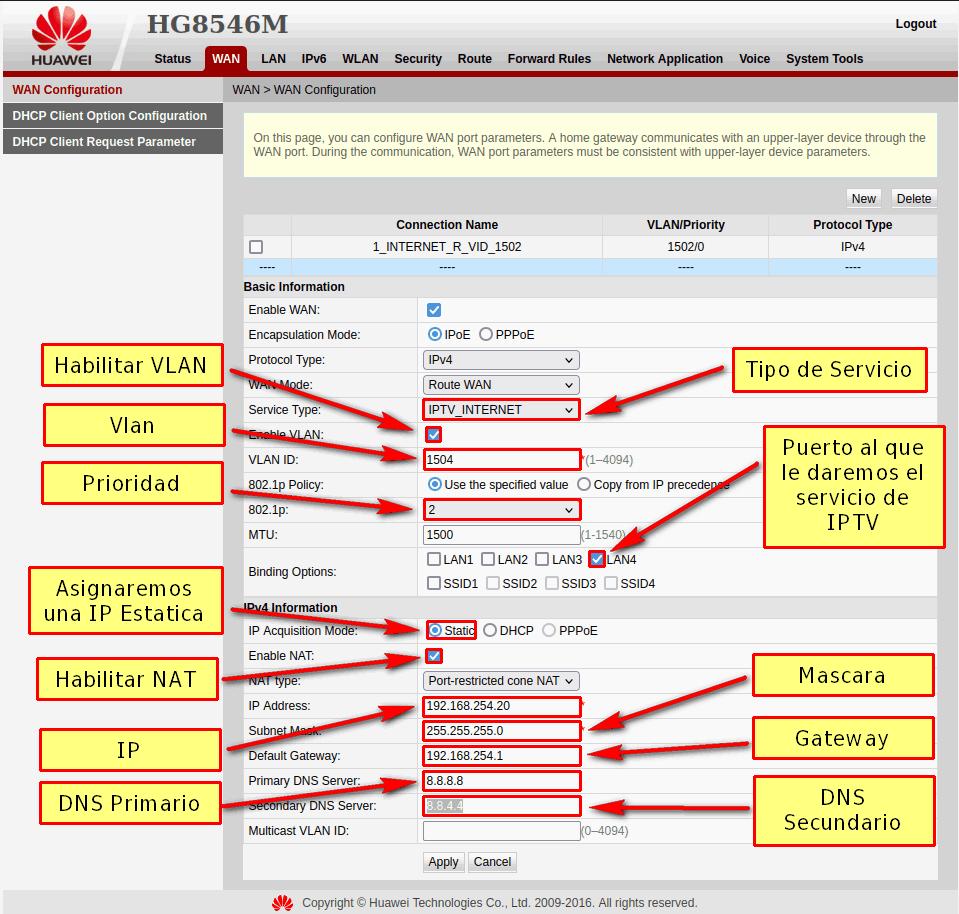Viewport: 959px width, 914px height.
Task: Click the Subnet Mask field
Action: pos(502,731)
